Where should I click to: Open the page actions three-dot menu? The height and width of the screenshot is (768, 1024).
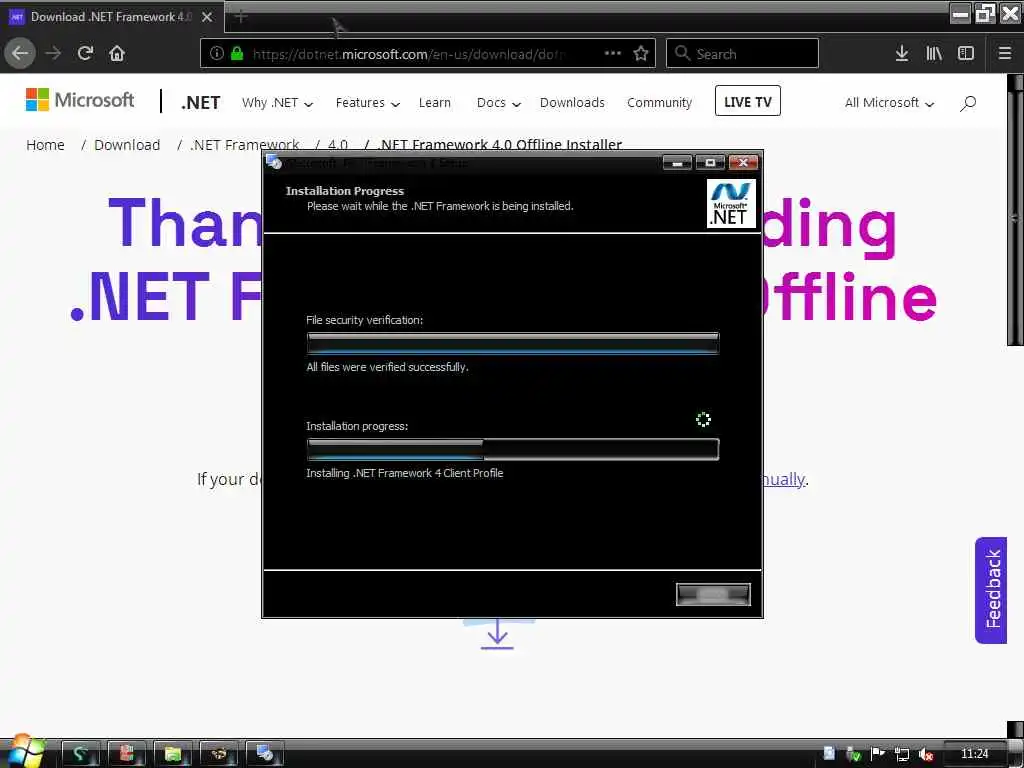pos(613,54)
